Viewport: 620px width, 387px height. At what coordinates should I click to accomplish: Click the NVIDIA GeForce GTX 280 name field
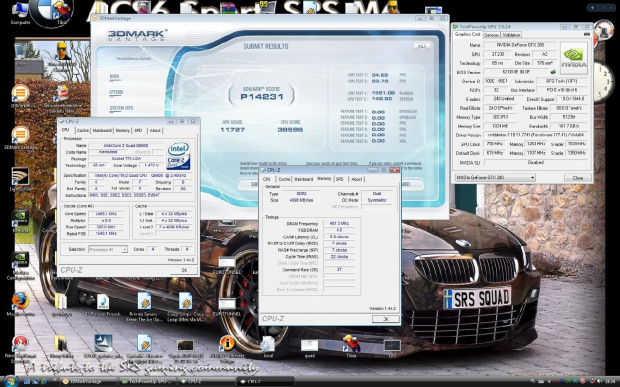point(520,45)
